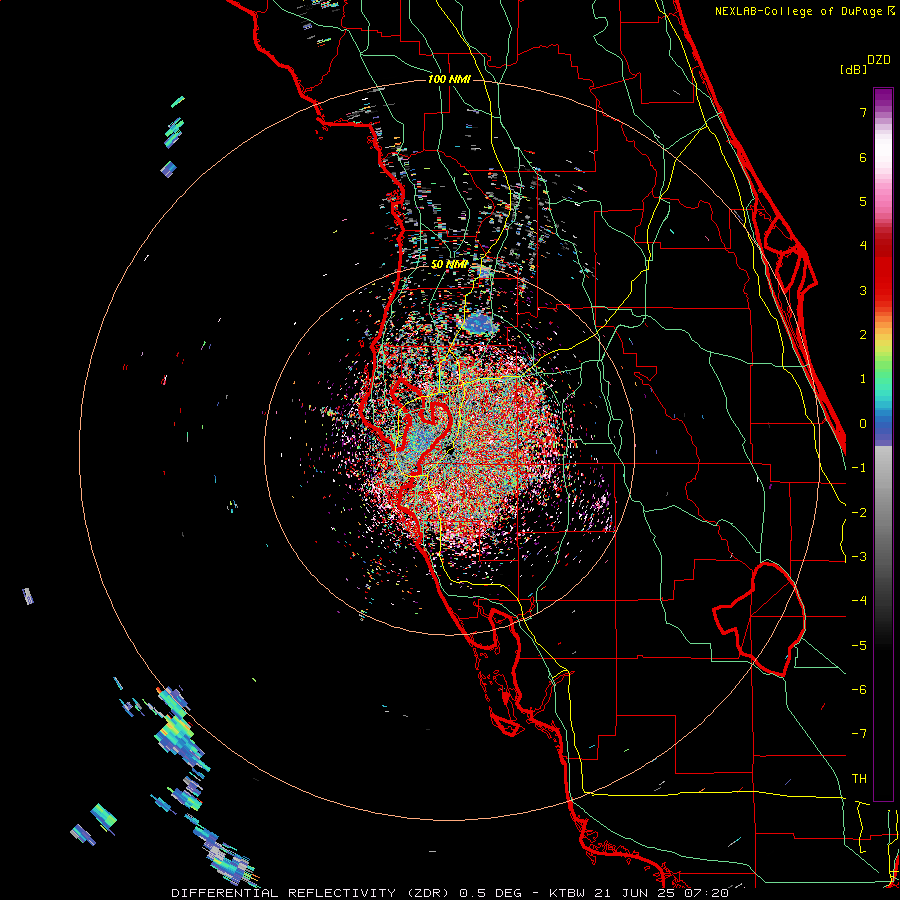
Task: Click the 0.5 DEG elevation angle text
Action: click(x=491, y=893)
